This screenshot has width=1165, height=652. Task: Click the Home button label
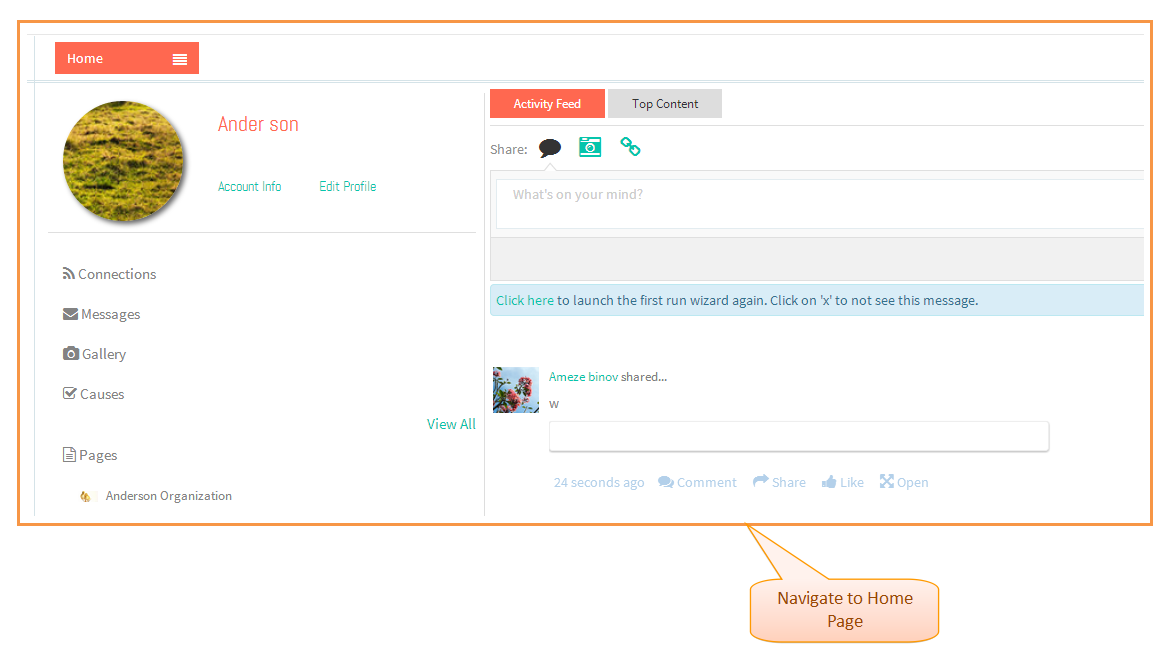tap(85, 59)
